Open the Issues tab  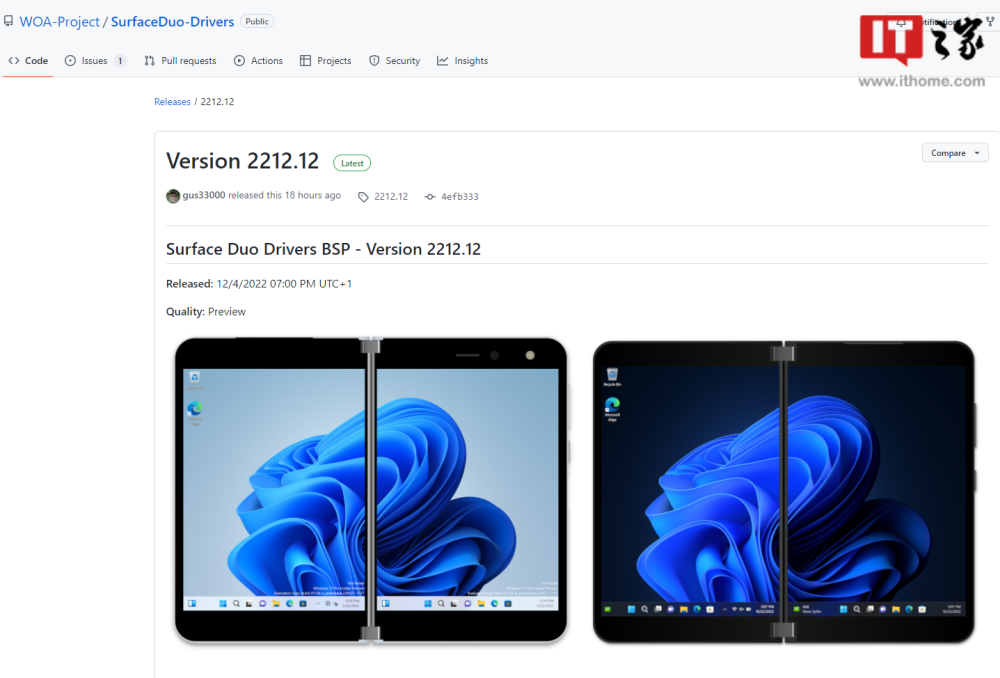(x=95, y=61)
